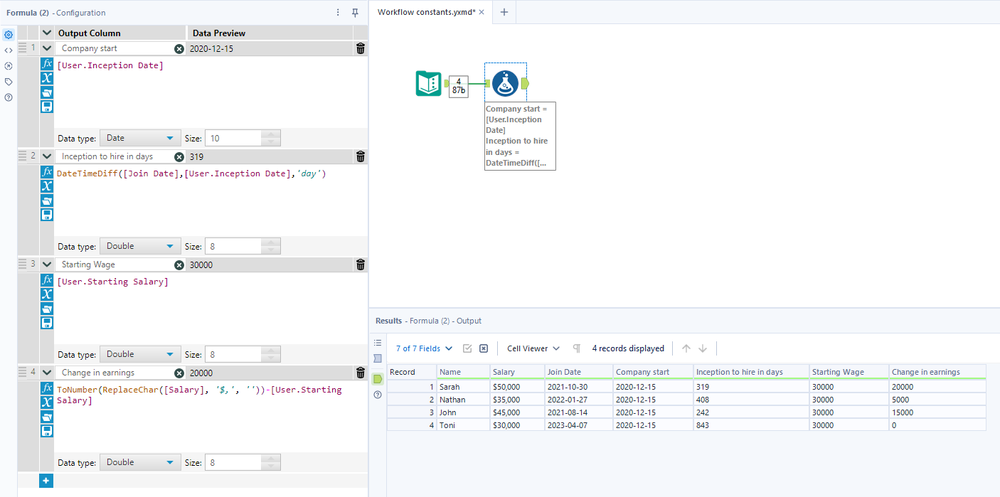1000x497 pixels.
Task: Clear the Company start output column name
Action: click(179, 48)
